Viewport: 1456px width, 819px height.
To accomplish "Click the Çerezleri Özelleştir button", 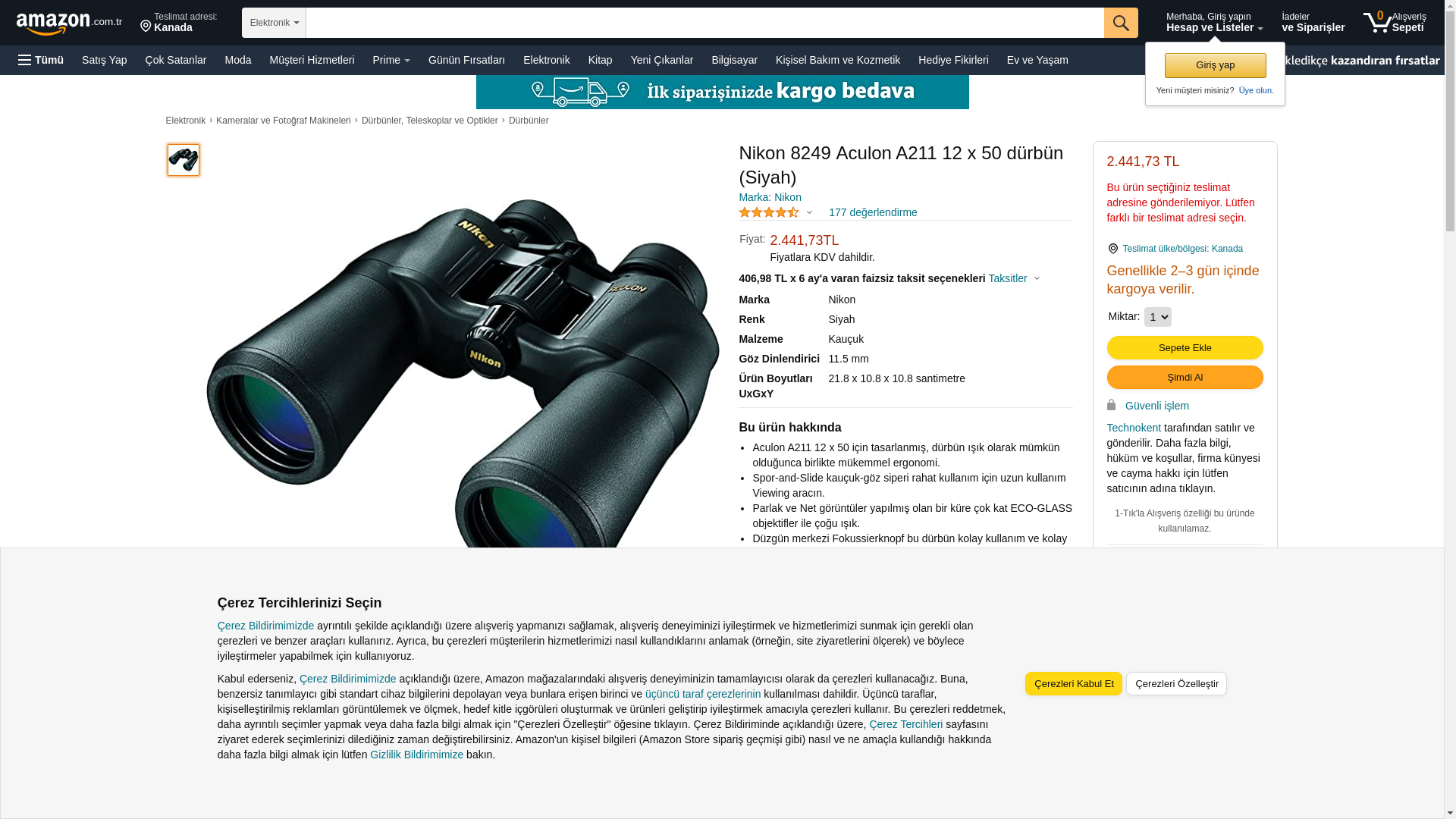I will coord(1177,684).
